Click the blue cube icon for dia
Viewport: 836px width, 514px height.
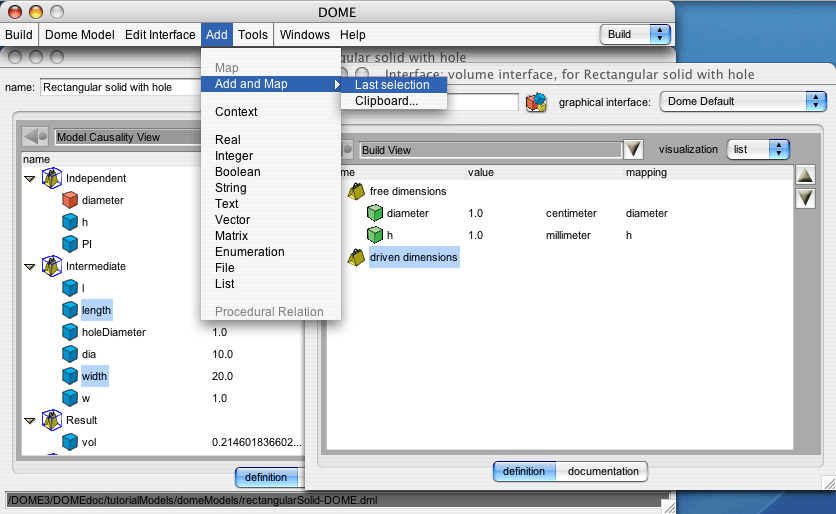click(x=70, y=354)
